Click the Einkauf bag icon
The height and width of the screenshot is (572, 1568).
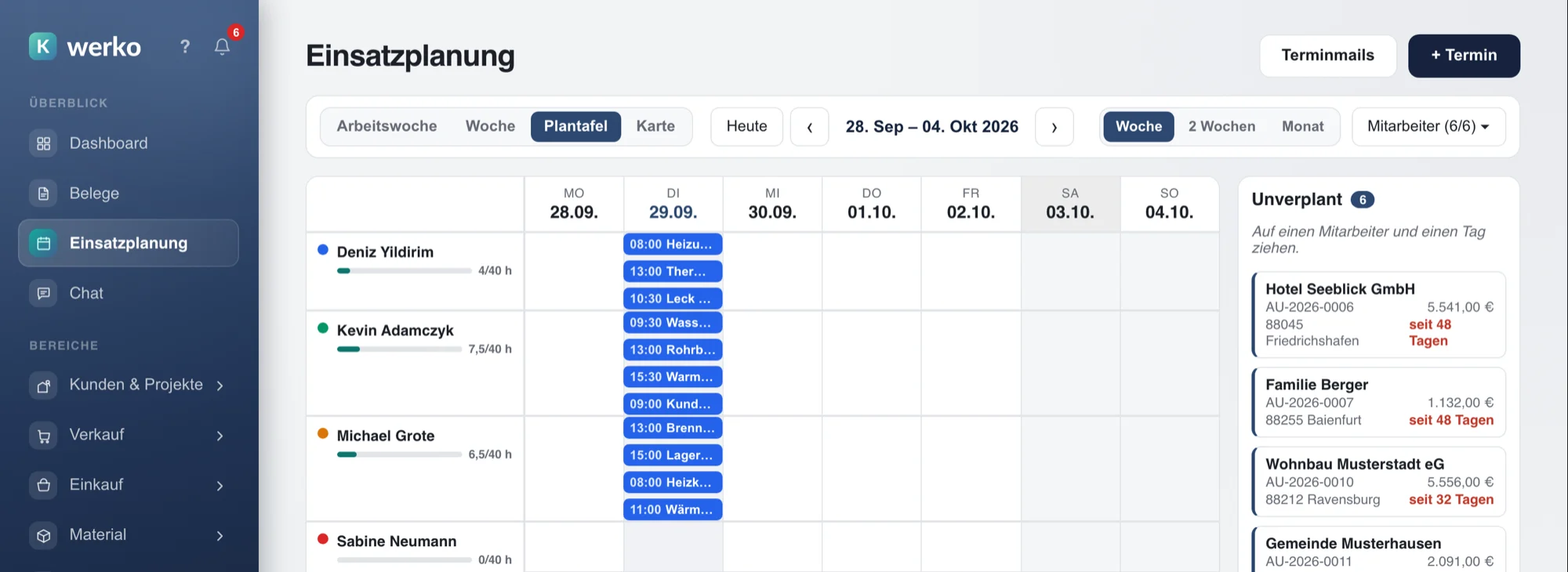43,486
